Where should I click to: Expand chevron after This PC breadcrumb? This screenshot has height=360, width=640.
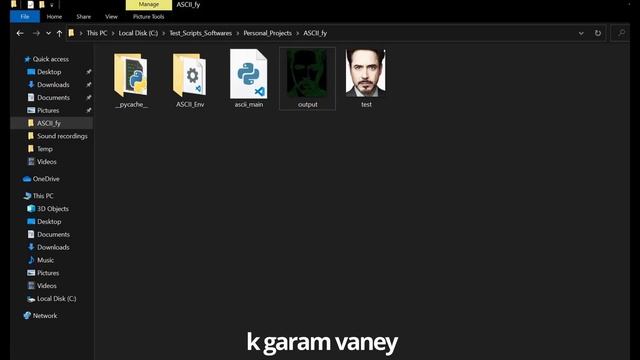[113, 33]
